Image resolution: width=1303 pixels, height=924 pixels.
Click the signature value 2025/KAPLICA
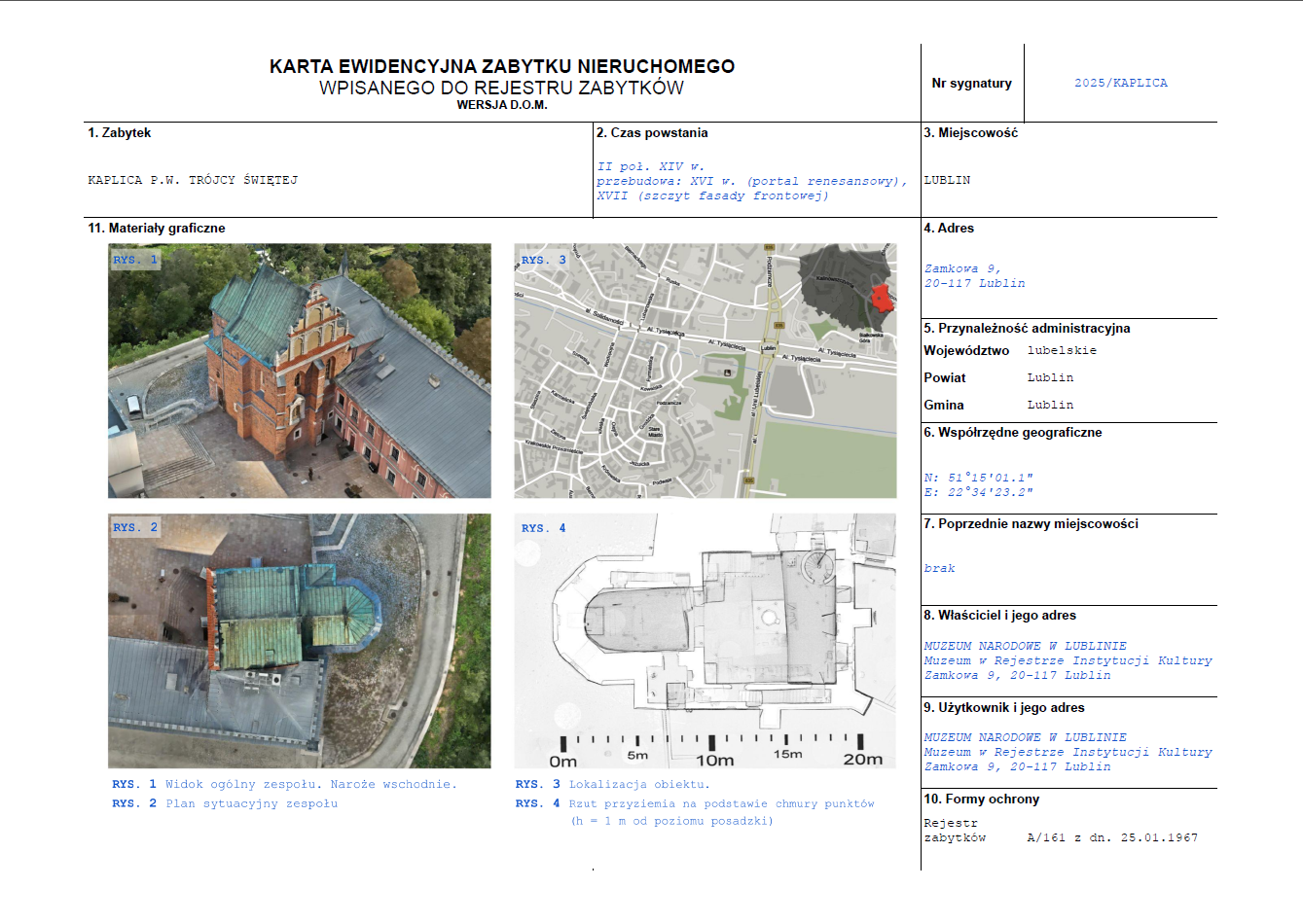point(1121,84)
